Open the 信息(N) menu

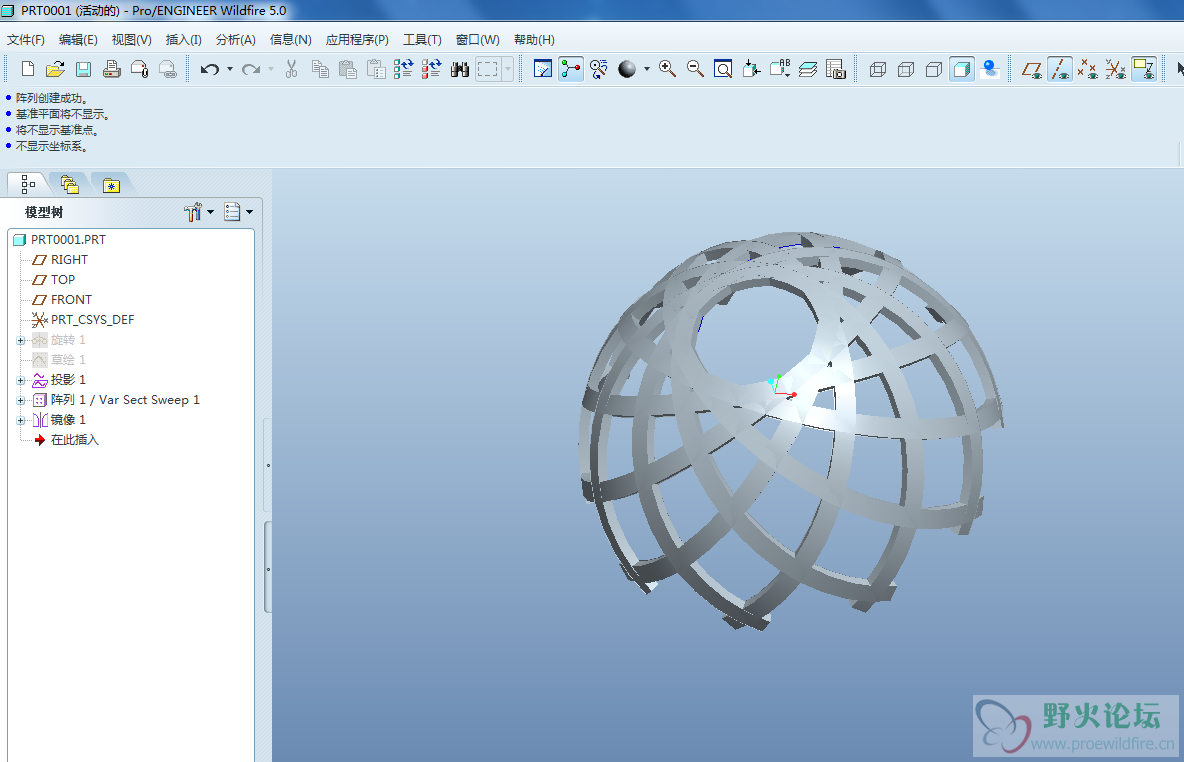tap(291, 40)
